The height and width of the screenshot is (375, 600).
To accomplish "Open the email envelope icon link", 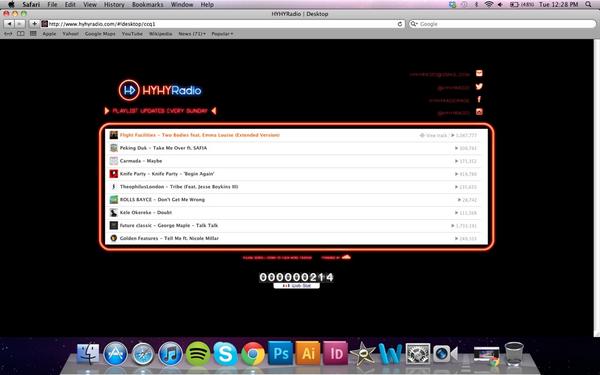I will [x=479, y=73].
